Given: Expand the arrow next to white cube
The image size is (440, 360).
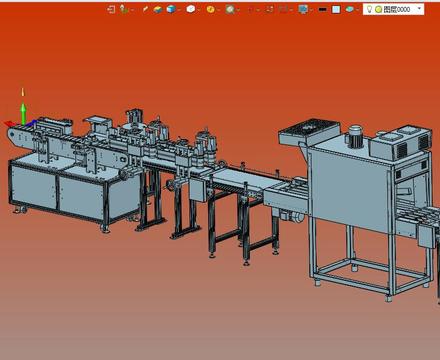Looking at the screenshot, I should (x=199, y=10).
